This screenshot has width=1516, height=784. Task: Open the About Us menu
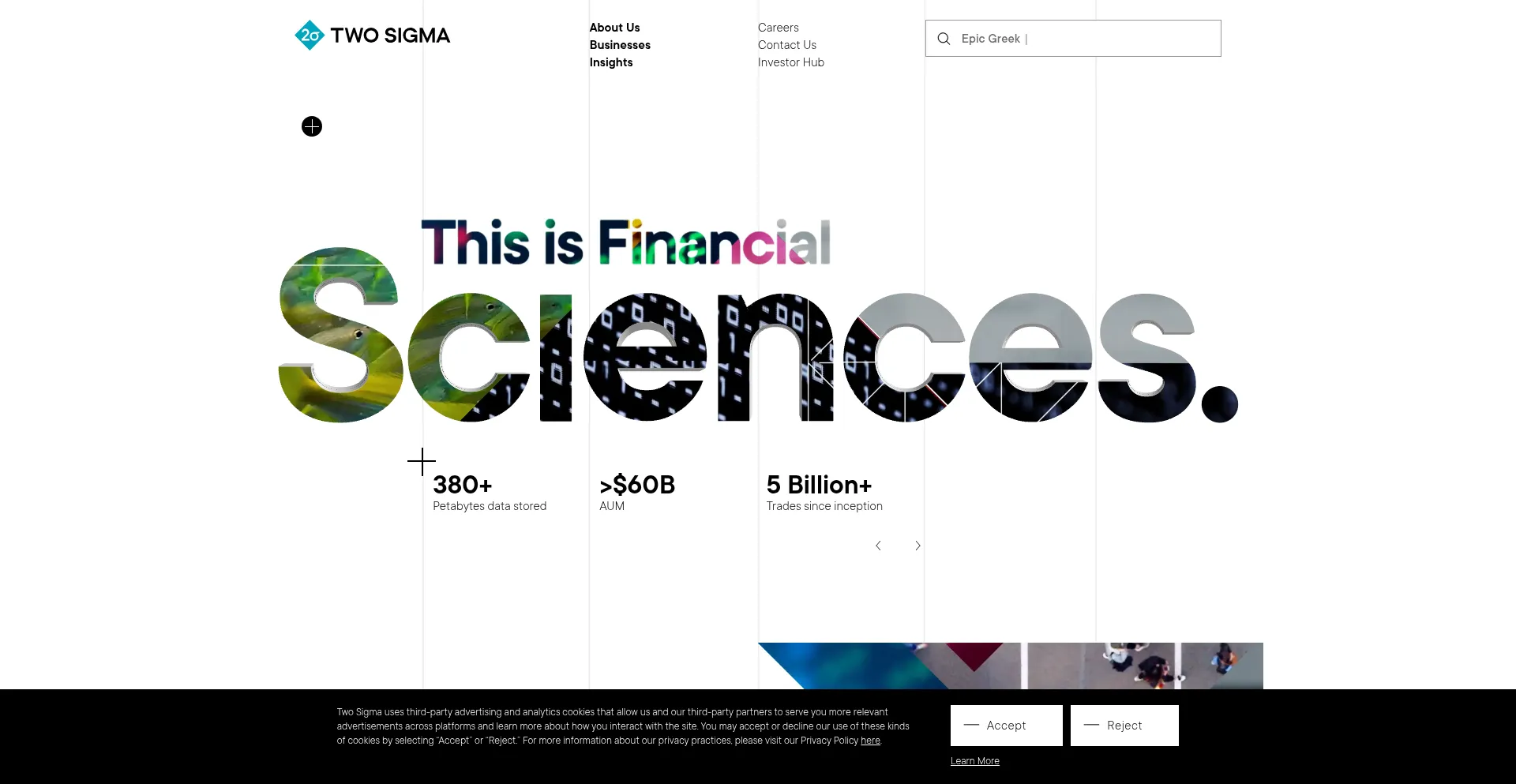click(614, 28)
